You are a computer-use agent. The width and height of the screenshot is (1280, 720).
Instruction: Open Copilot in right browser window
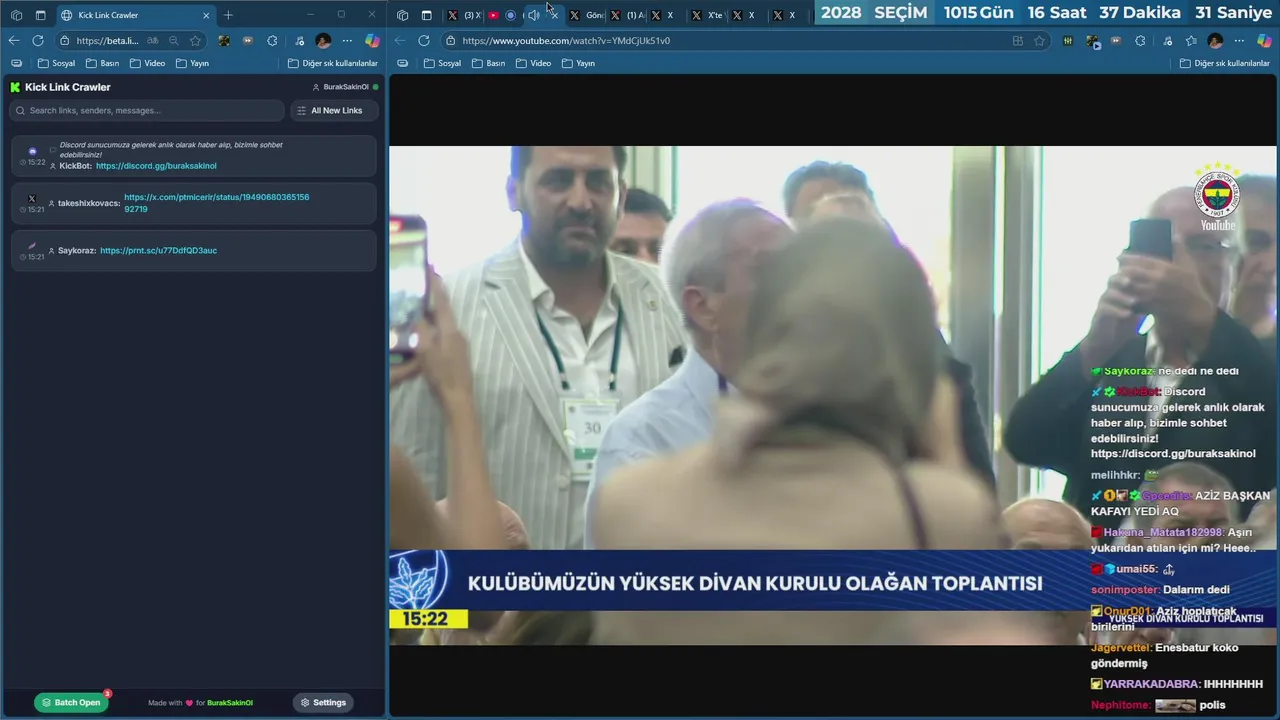click(1265, 41)
